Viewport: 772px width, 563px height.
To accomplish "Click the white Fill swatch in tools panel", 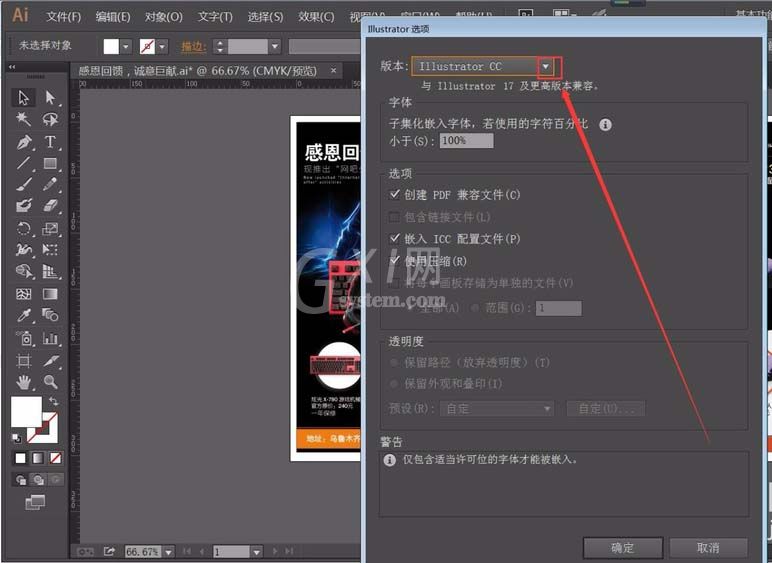I will 26,411.
